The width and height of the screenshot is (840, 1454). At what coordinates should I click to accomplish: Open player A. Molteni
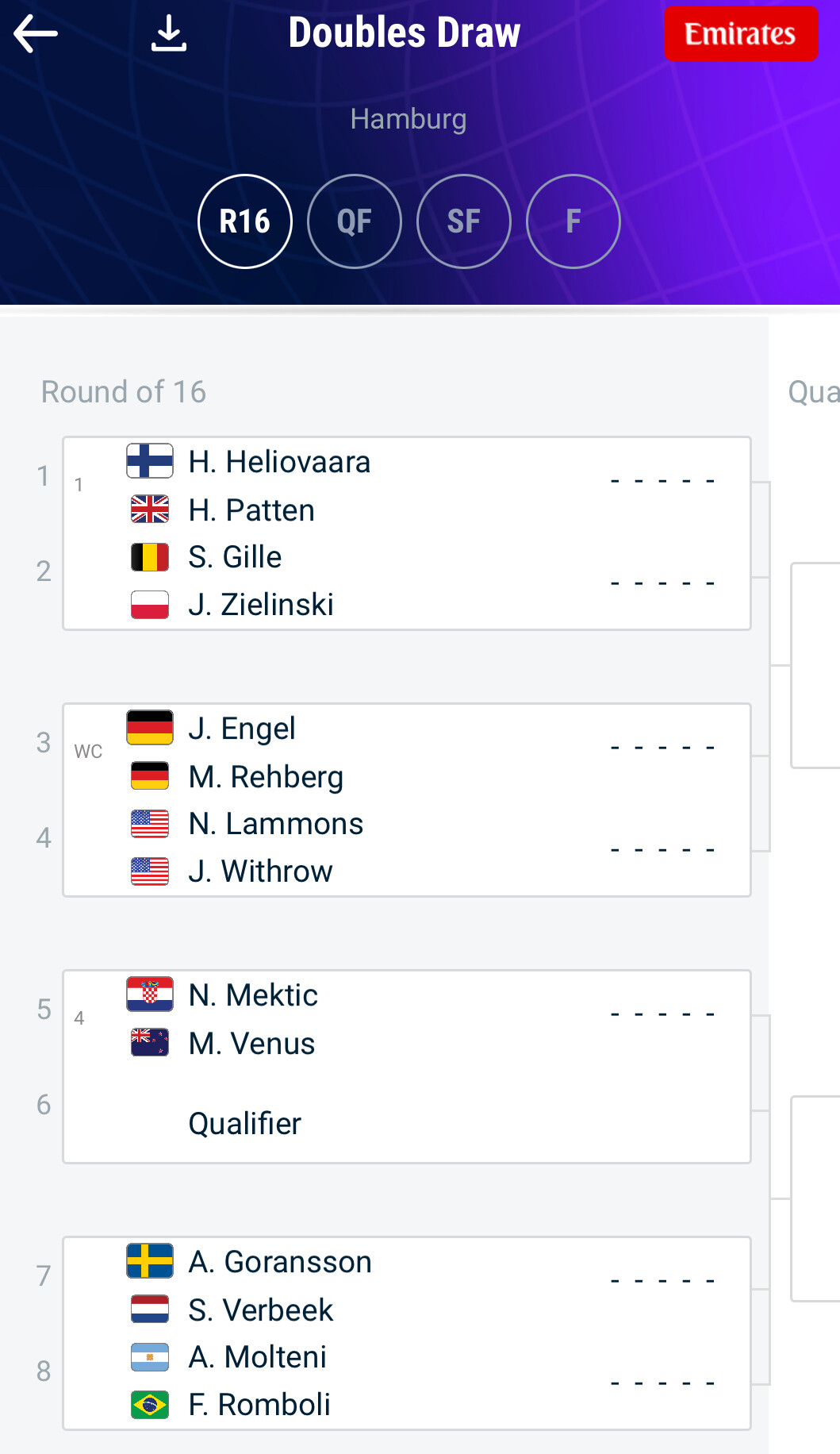[257, 1357]
